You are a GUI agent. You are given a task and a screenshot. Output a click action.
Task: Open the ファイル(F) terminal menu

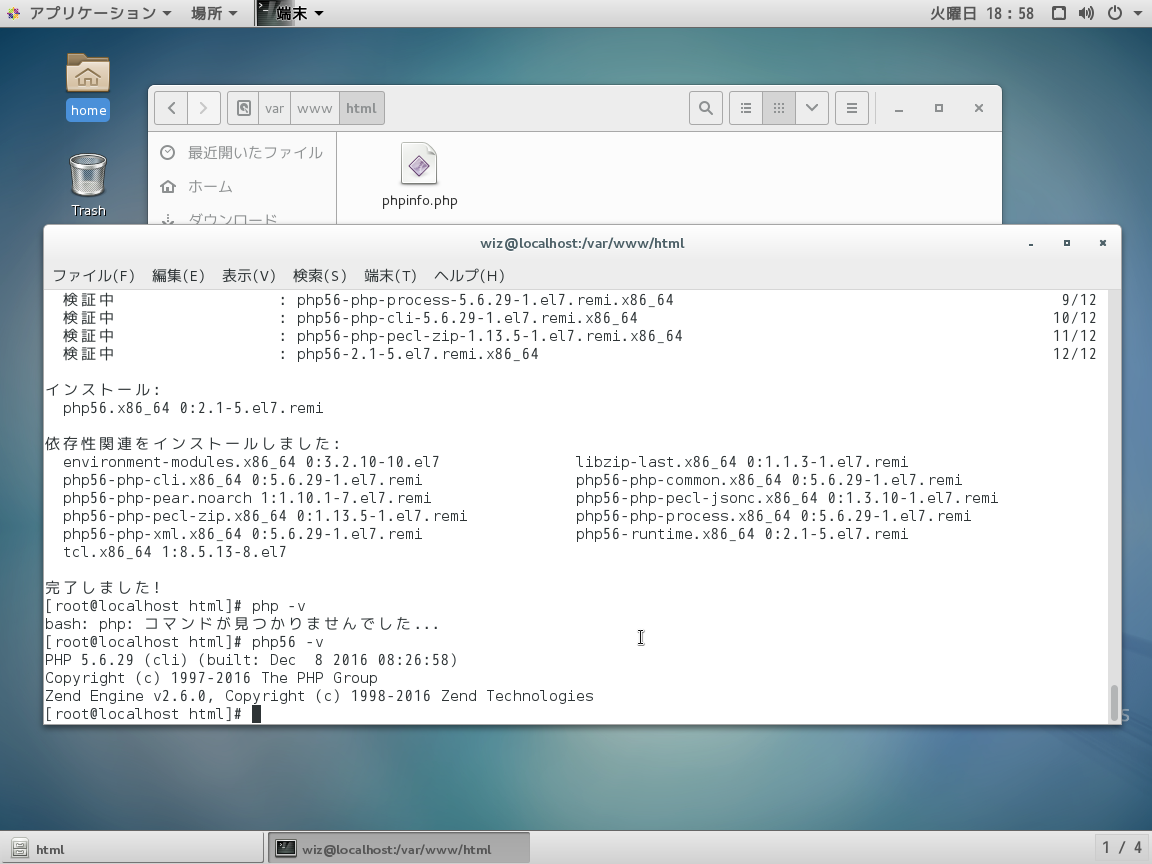(93, 276)
